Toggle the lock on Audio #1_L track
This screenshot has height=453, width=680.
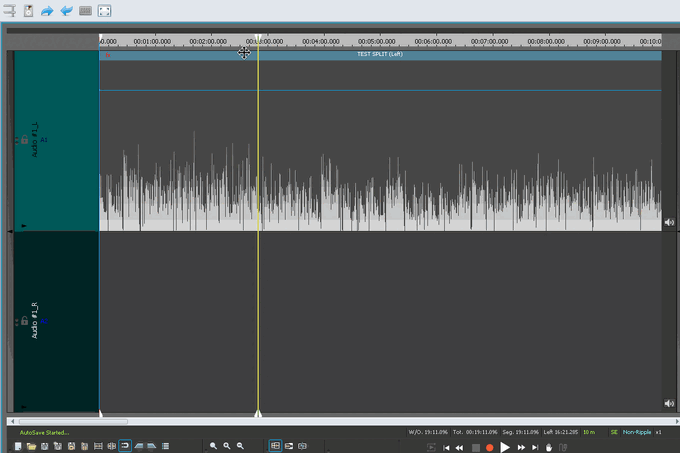(24, 140)
